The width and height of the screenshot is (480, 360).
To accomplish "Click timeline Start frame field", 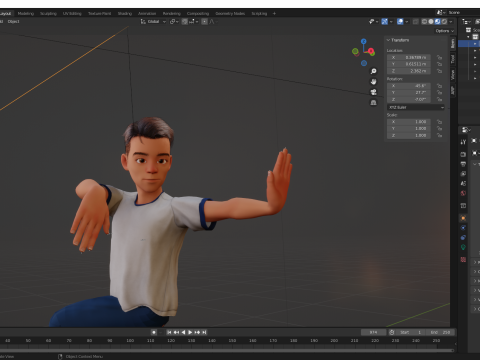I will pos(411,332).
